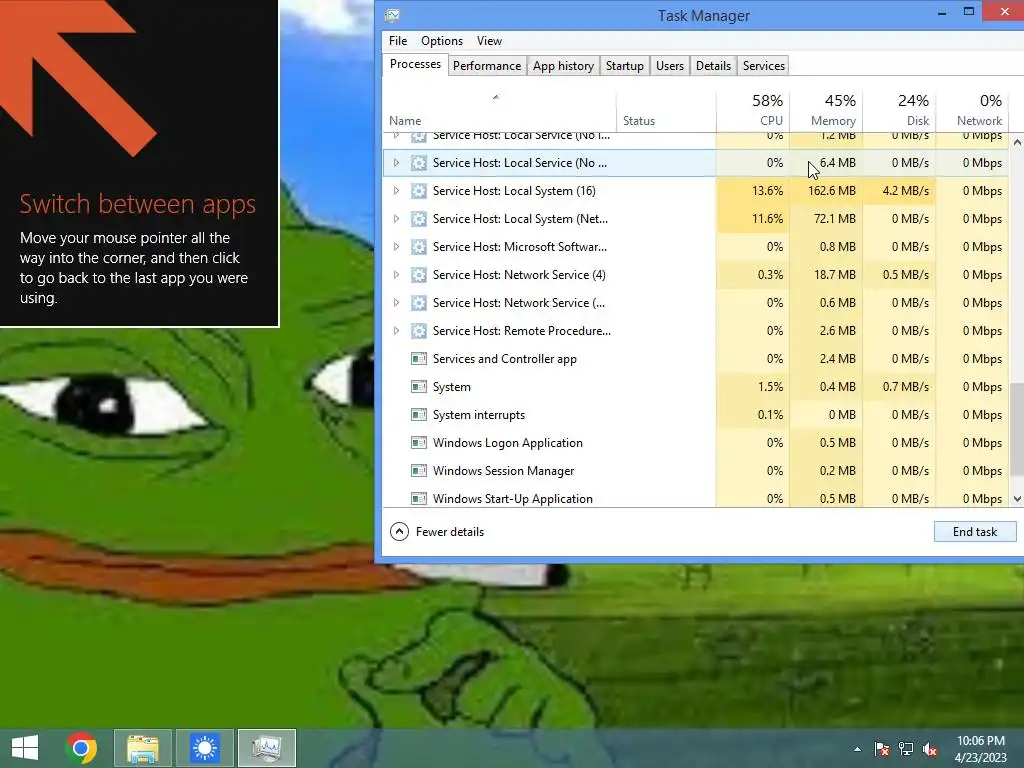Click gear icon of Service Host: Microsoft Softwar...

coord(419,247)
